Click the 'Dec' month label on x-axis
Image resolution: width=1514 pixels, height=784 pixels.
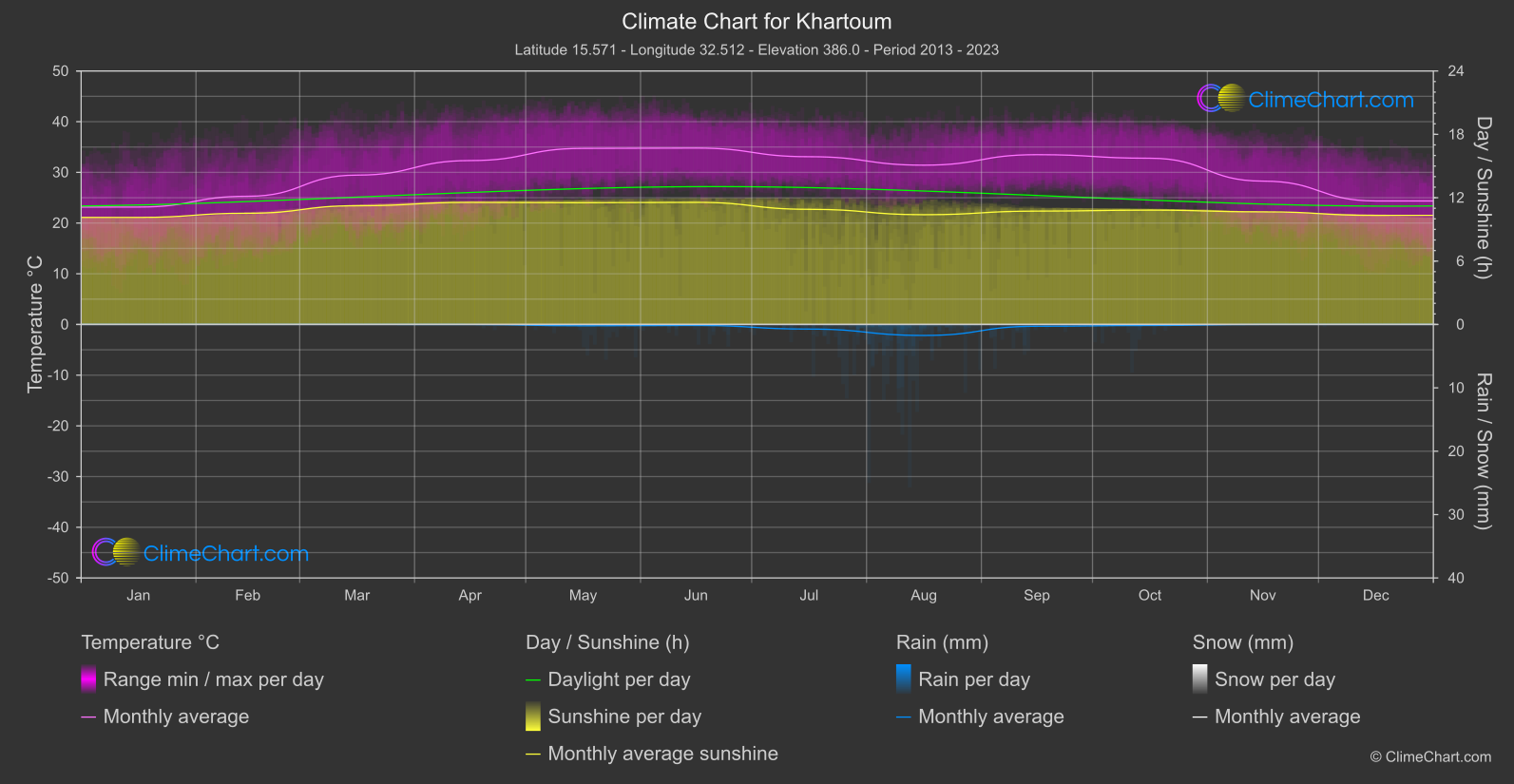tap(1376, 595)
